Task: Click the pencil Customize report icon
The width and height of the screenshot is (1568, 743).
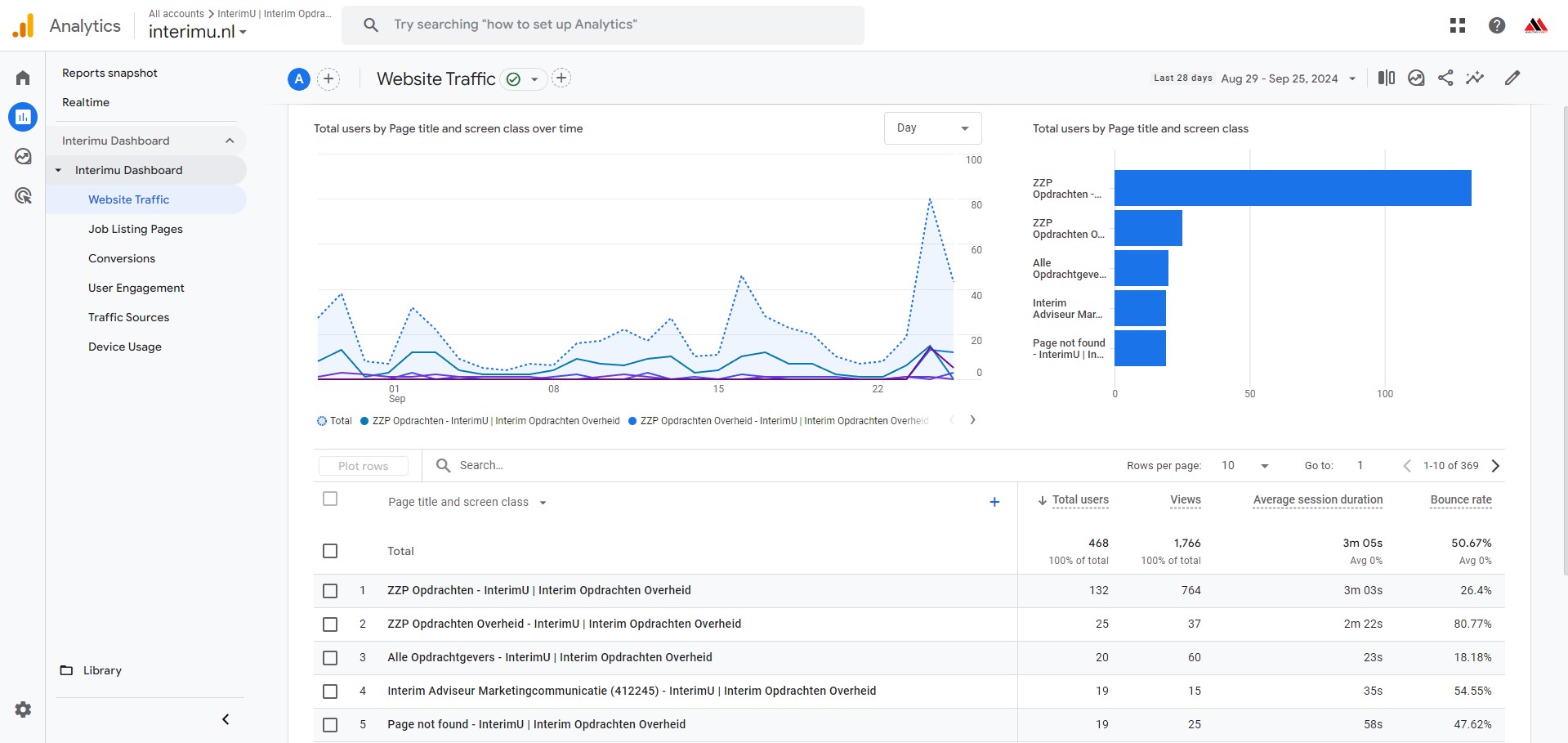Action: pos(1512,78)
